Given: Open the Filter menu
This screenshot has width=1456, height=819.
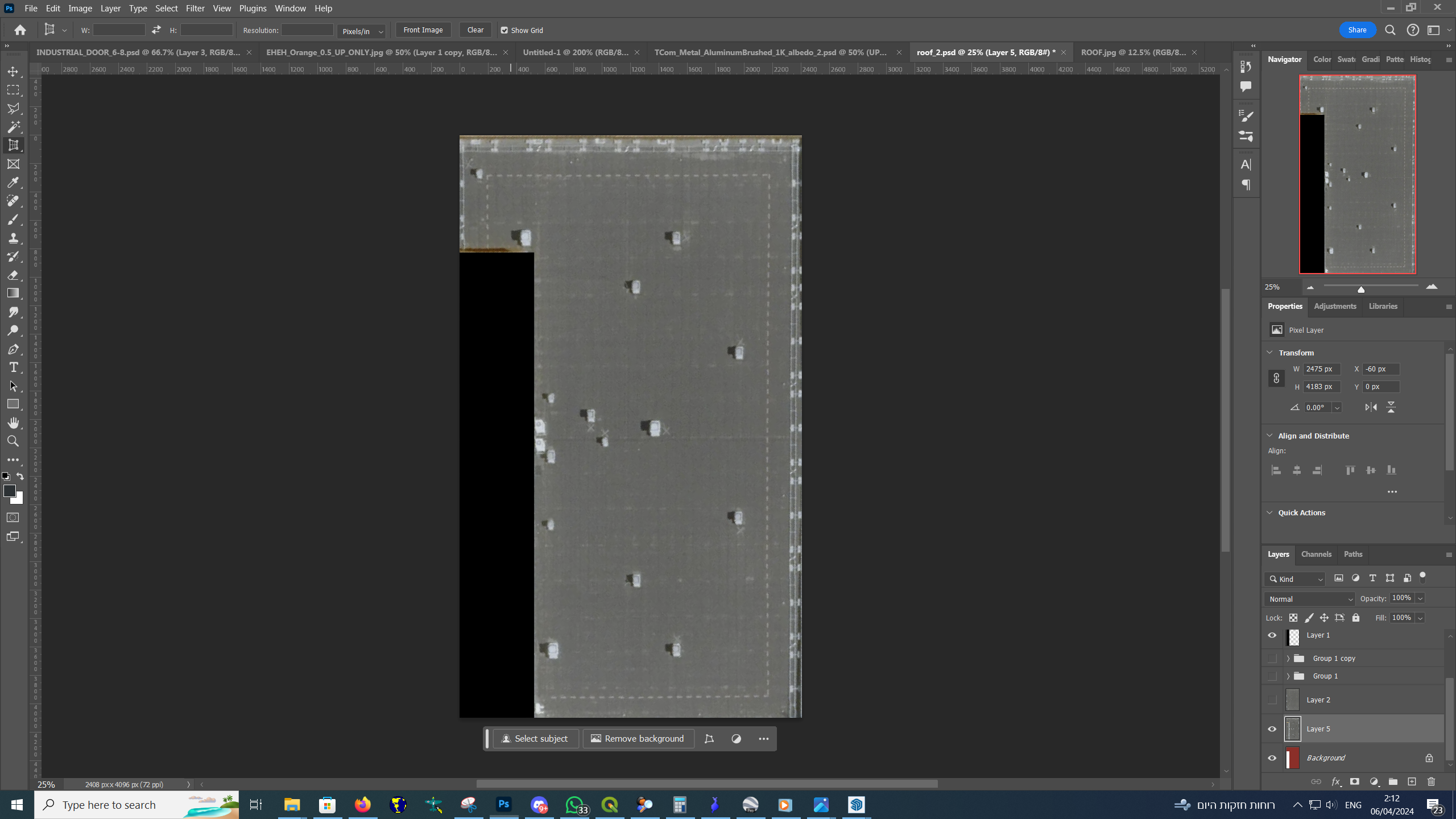Looking at the screenshot, I should click(195, 8).
